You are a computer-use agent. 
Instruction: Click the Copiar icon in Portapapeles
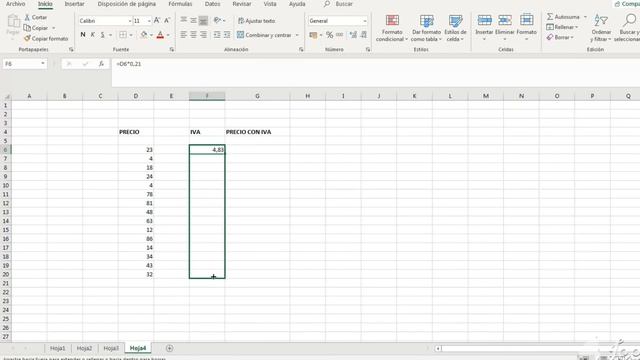[27, 28]
